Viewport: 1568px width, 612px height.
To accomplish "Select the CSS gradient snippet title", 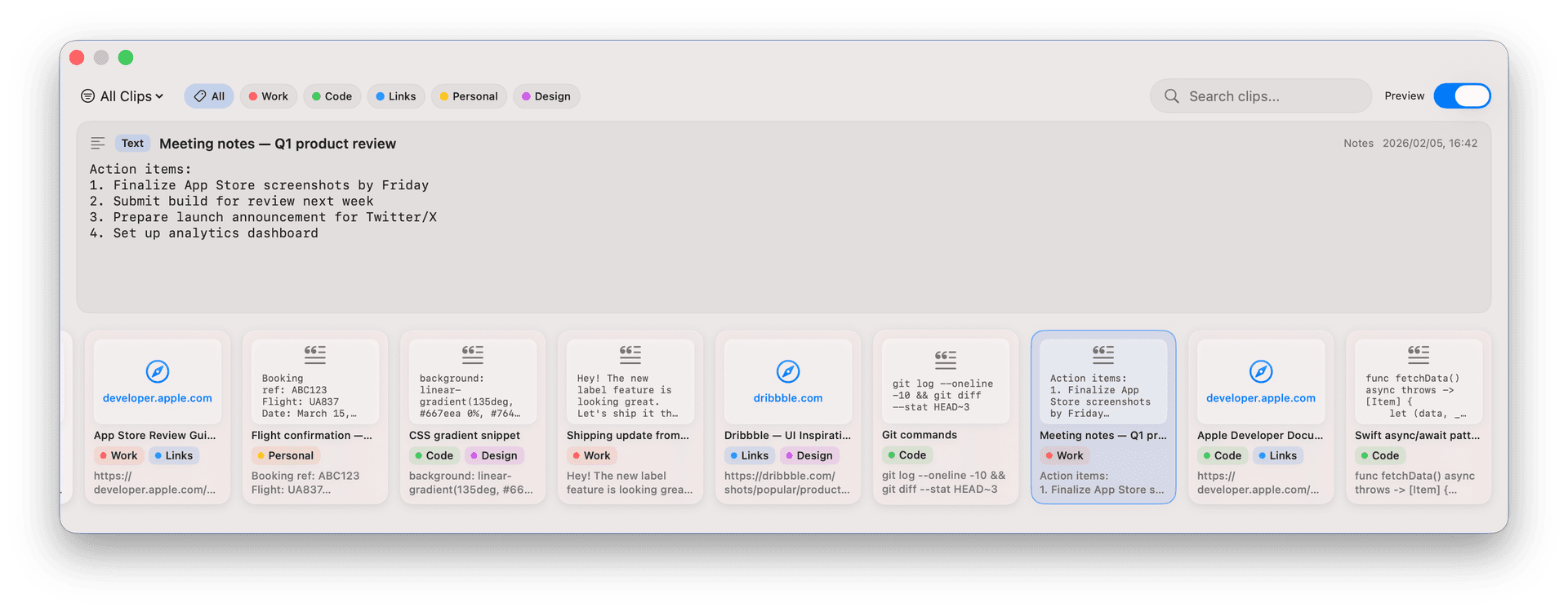I will click(465, 436).
